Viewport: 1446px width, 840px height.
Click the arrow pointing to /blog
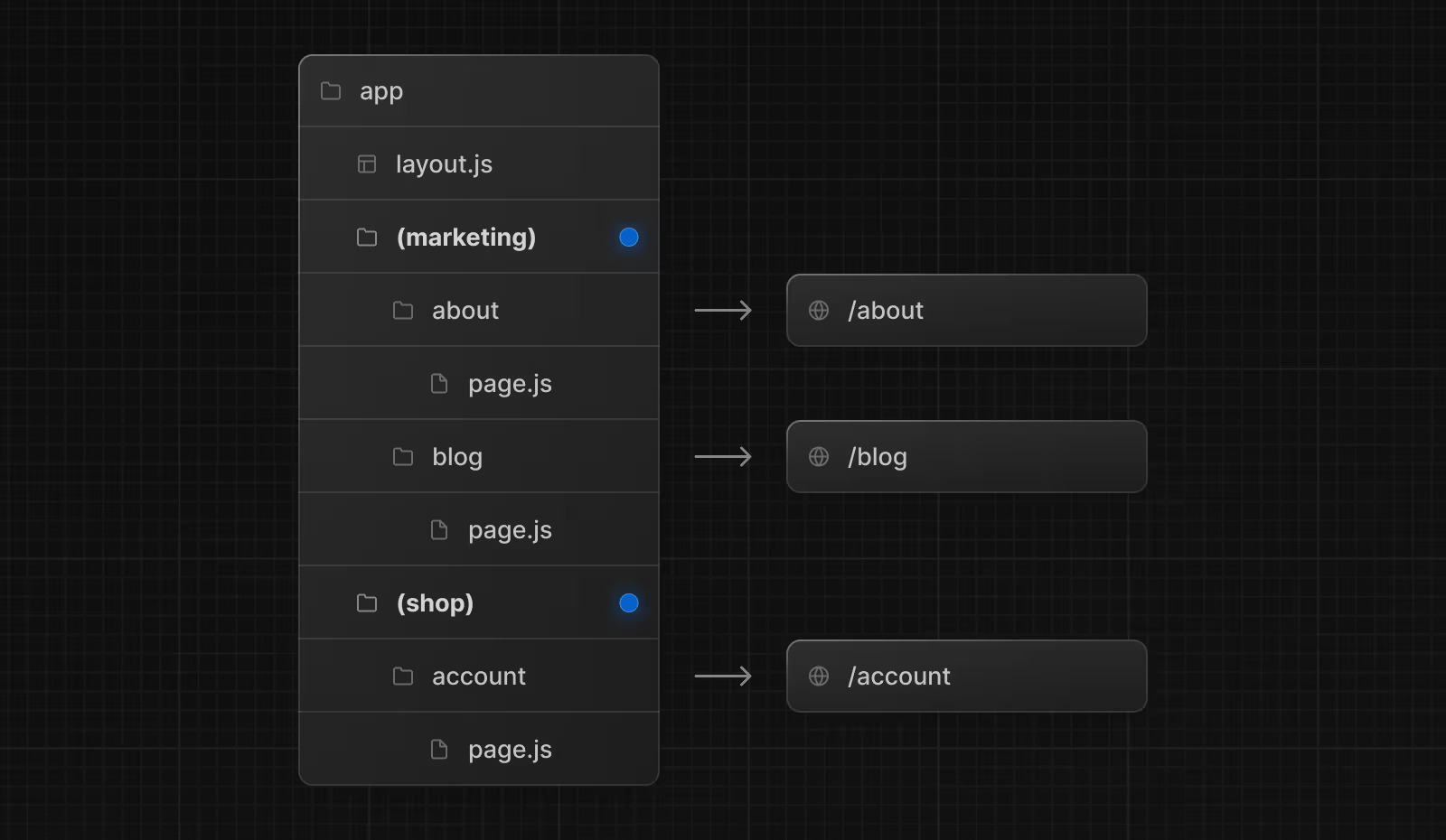tap(723, 456)
